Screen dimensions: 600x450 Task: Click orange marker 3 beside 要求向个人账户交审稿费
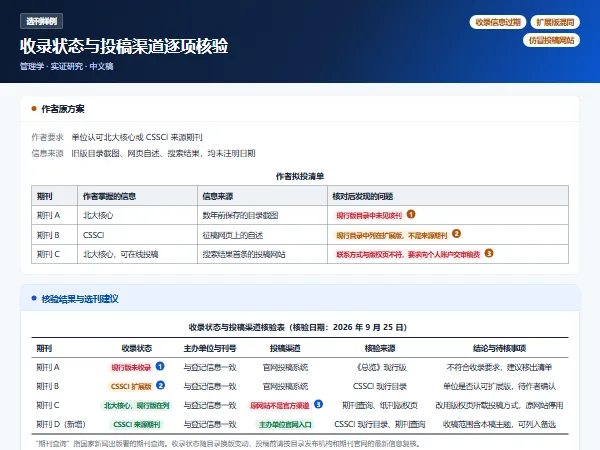(x=489, y=253)
